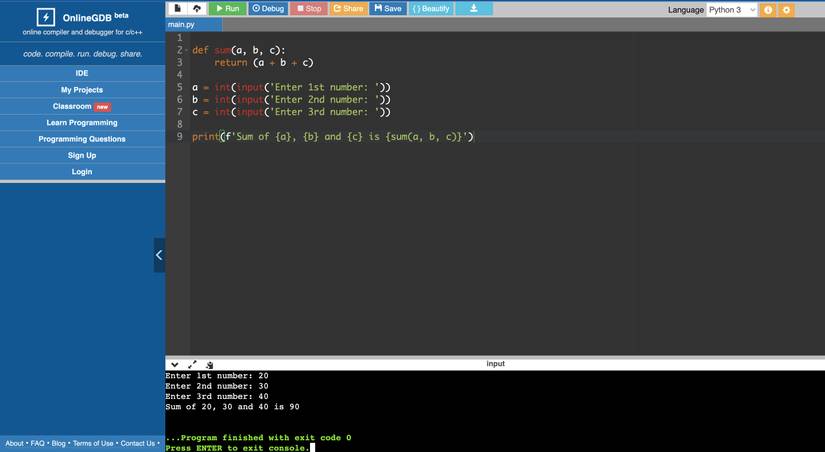Viewport: 825px width, 452px height.
Task: Click the 'Enter 1st number' code on line 5
Action: point(291,87)
